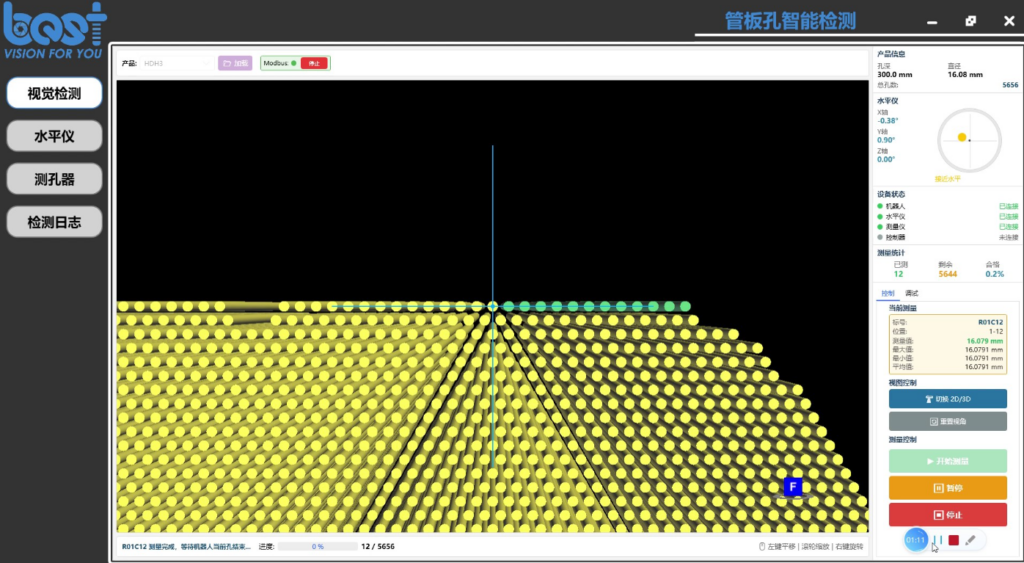Click the chevron arrow of the product selector
Image resolution: width=1024 pixels, height=563 pixels.
coord(206,63)
